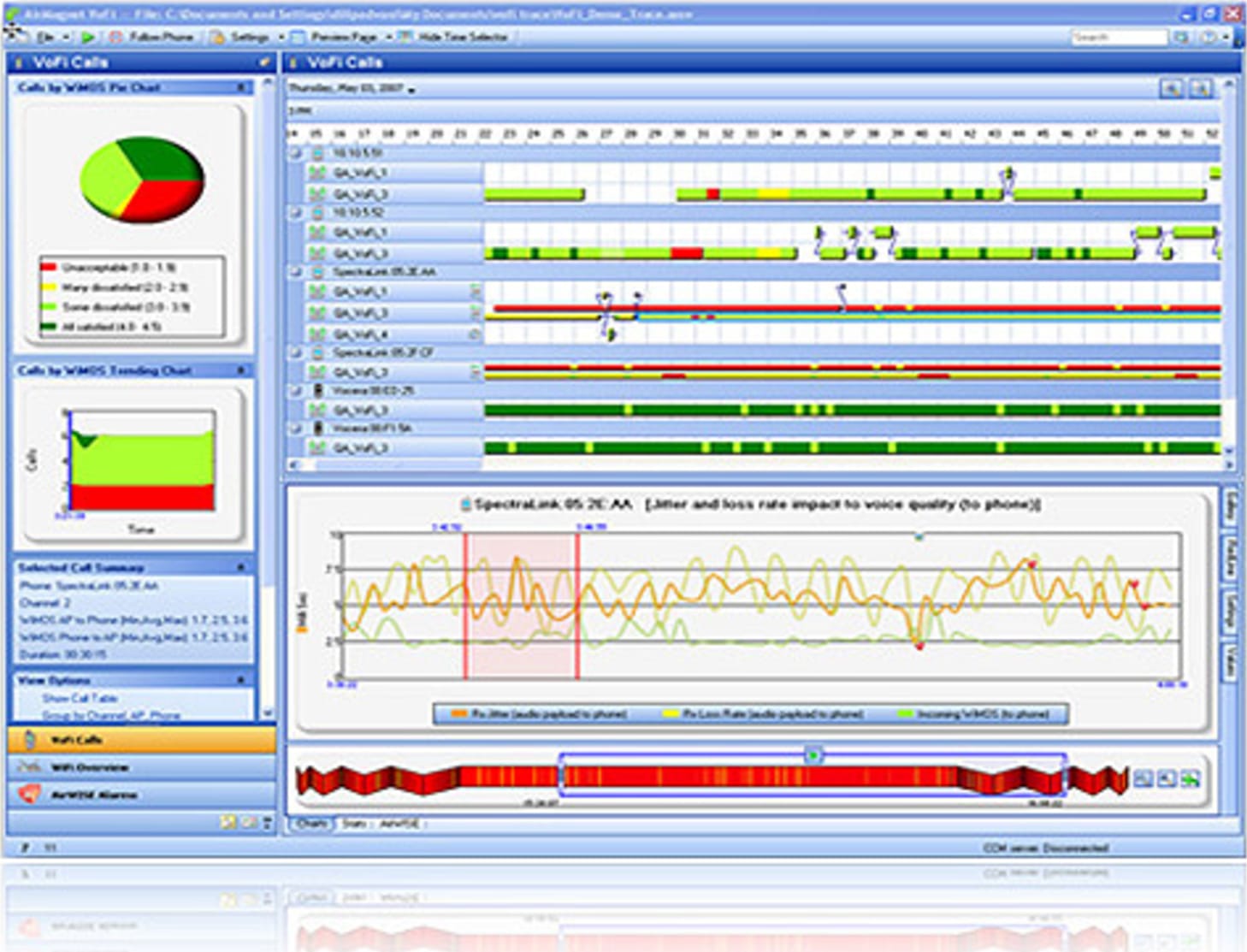Collapse the 10.10.5.51 phone group
This screenshot has height=952, width=1247.
click(x=296, y=153)
